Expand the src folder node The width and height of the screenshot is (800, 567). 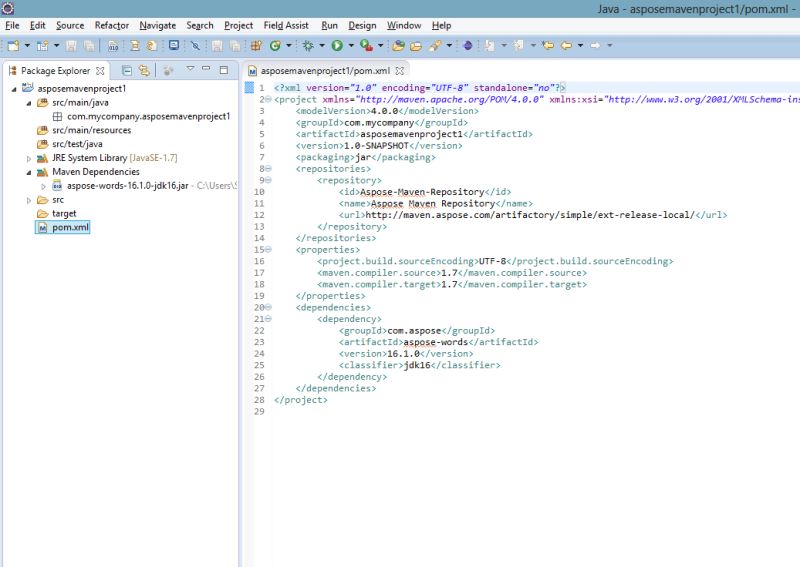(29, 200)
